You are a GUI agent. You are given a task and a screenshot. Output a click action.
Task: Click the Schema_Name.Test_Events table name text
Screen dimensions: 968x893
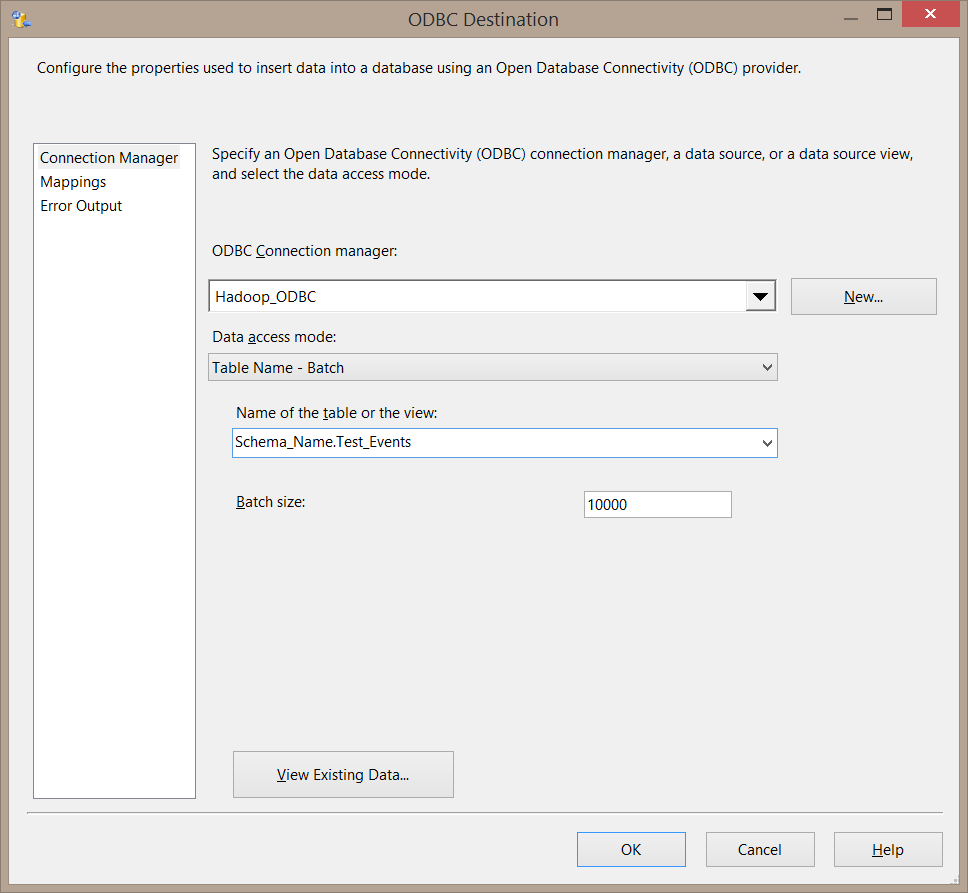(322, 442)
